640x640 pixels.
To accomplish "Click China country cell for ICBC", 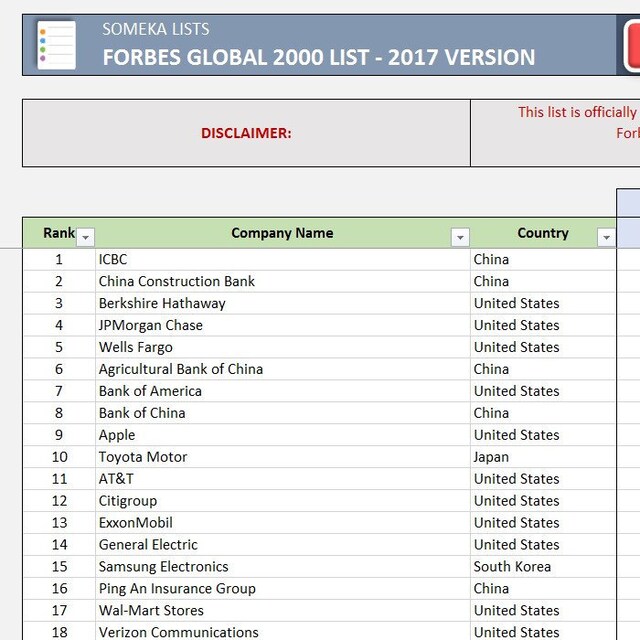I will tap(543, 259).
